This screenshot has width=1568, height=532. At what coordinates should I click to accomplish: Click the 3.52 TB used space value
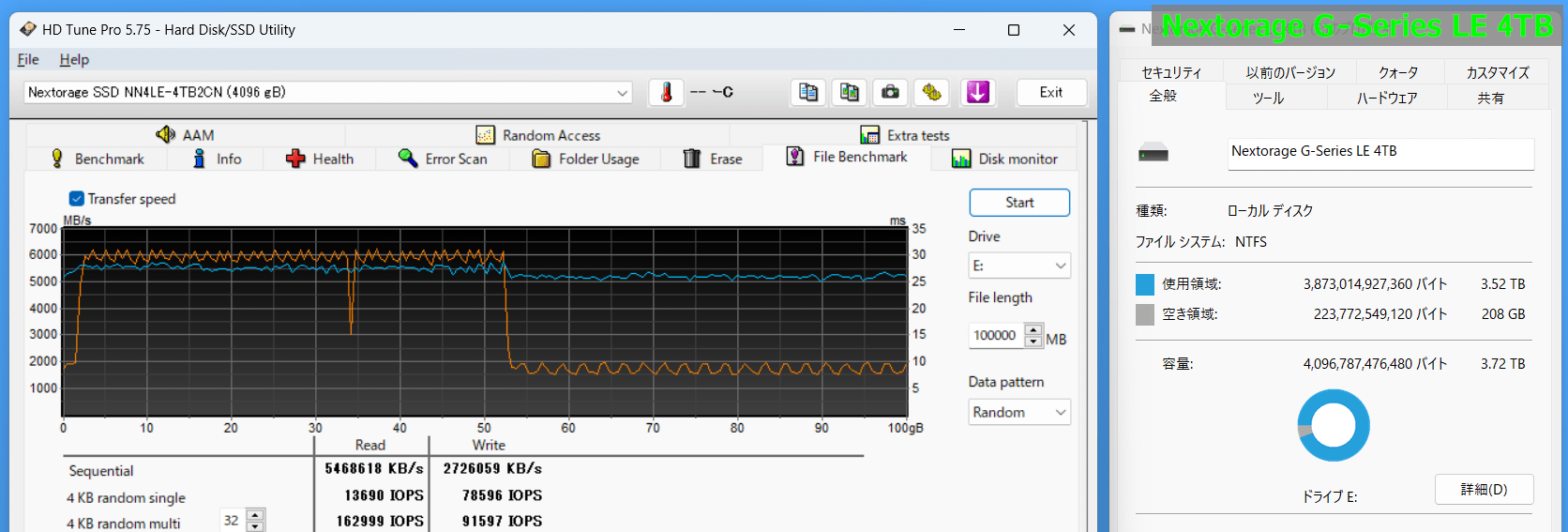[1502, 284]
